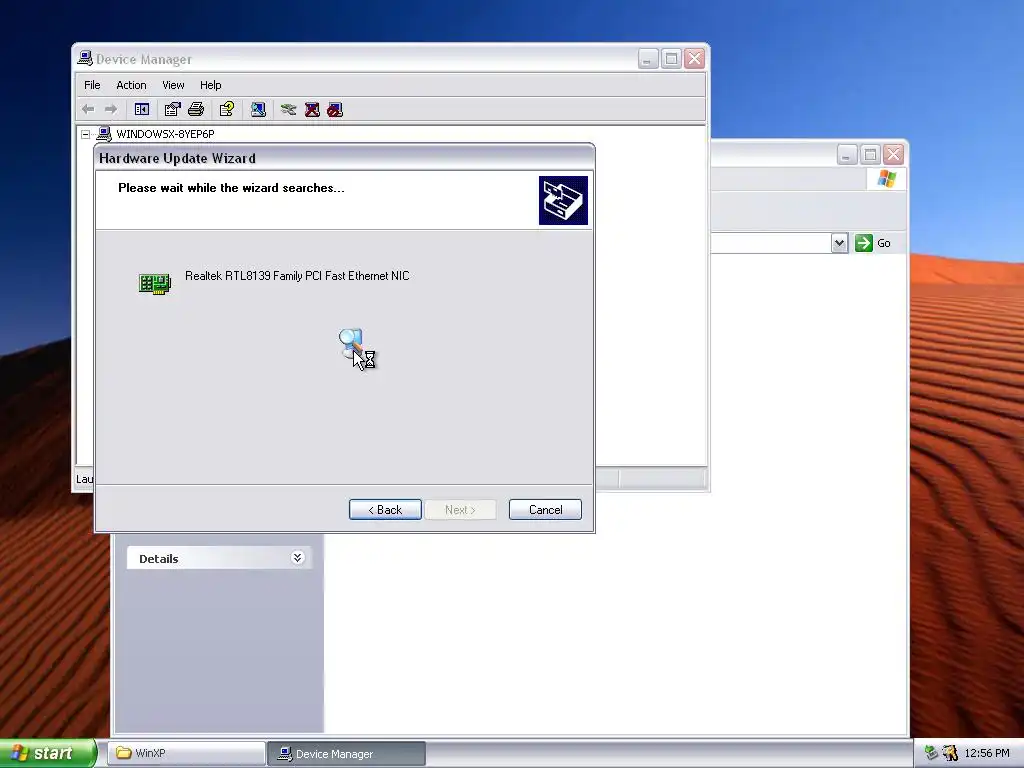Click the hardware wizard banner icon
Screen dimensions: 1024x768
tap(563, 200)
